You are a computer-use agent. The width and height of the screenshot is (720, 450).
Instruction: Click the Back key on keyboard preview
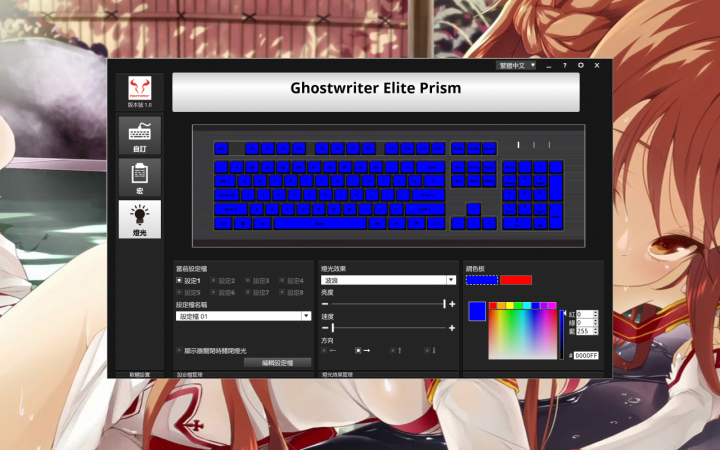(x=431, y=167)
